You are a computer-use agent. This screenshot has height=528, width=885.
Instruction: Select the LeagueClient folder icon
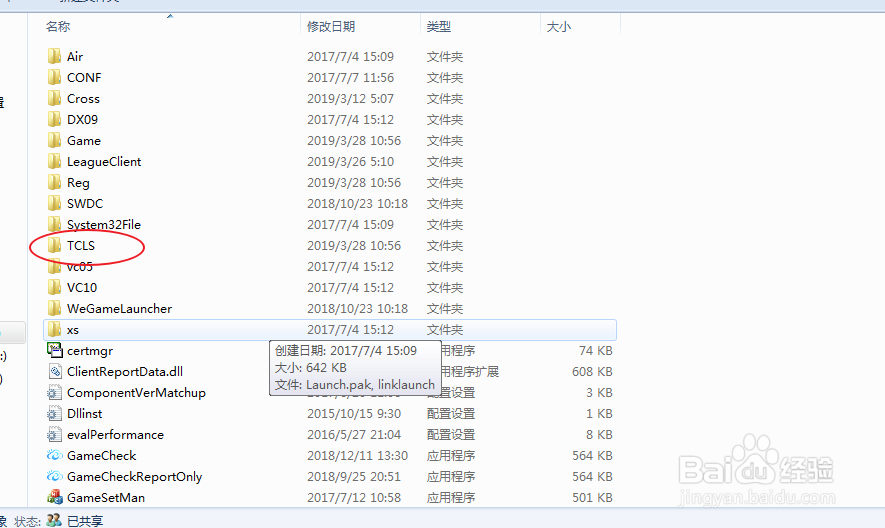click(54, 162)
